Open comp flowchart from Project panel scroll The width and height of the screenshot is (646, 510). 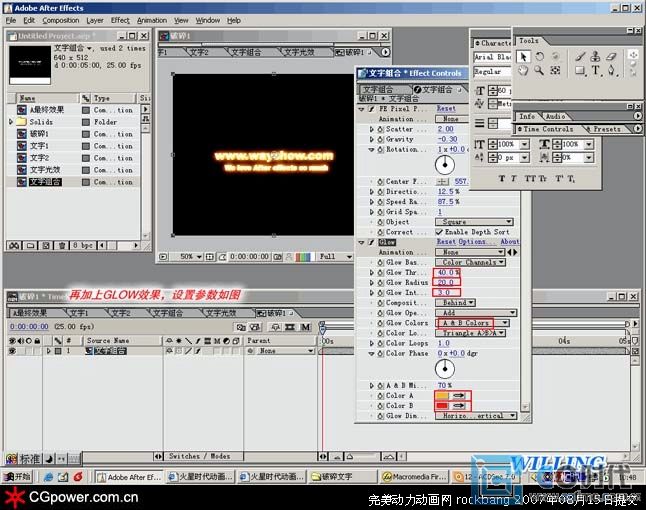(145, 119)
